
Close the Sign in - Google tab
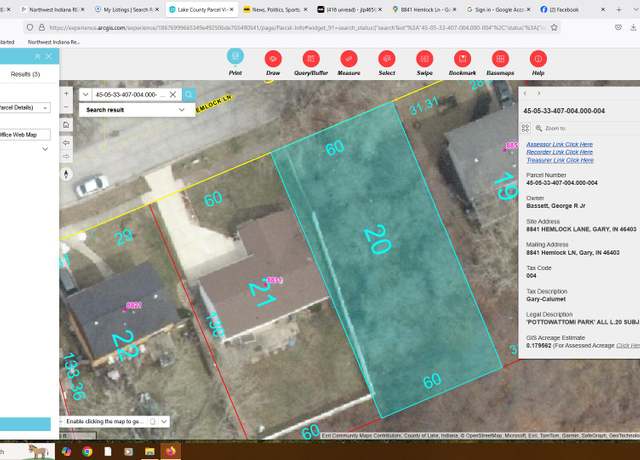point(529,9)
